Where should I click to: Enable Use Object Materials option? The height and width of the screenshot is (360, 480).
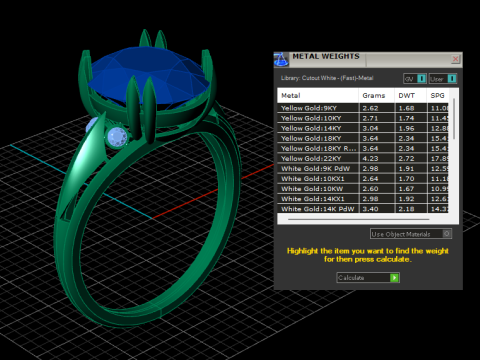[x=411, y=234]
